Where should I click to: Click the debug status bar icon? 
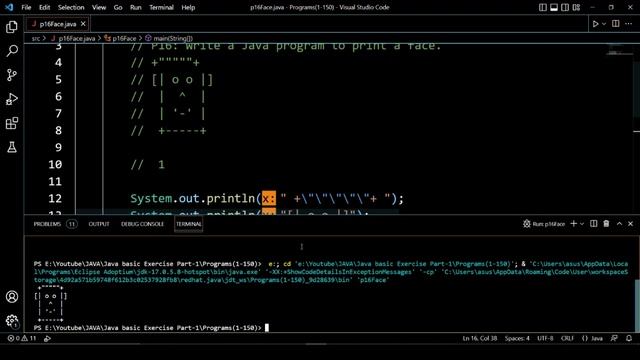47,338
